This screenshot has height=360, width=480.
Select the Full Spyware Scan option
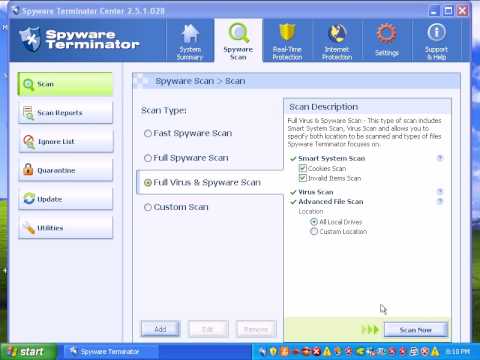[186, 158]
